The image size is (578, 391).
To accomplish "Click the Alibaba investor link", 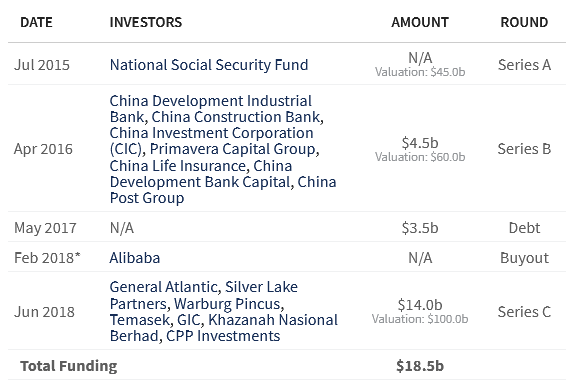I will [x=135, y=258].
